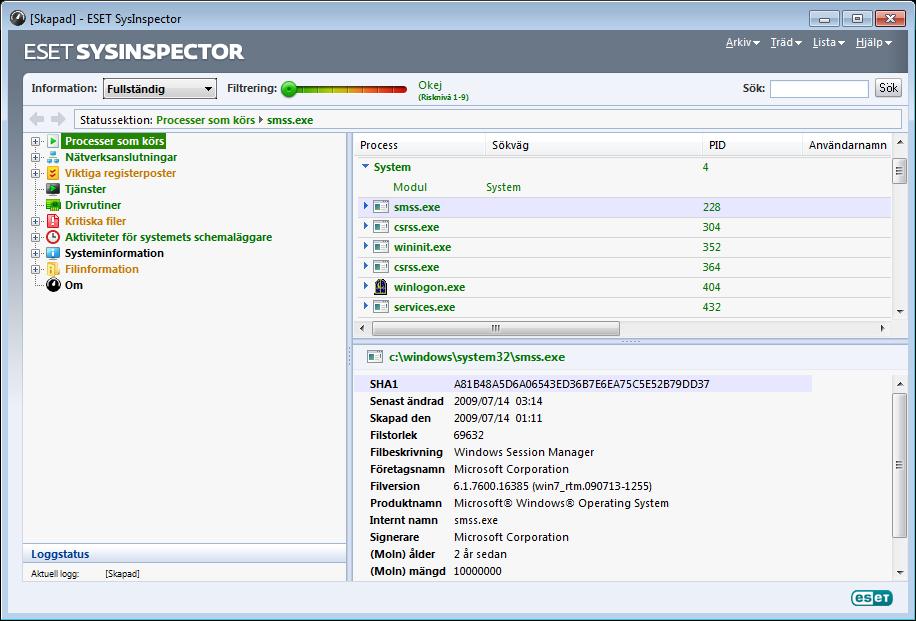916x621 pixels.
Task: Open the Lista menu
Action: point(828,42)
